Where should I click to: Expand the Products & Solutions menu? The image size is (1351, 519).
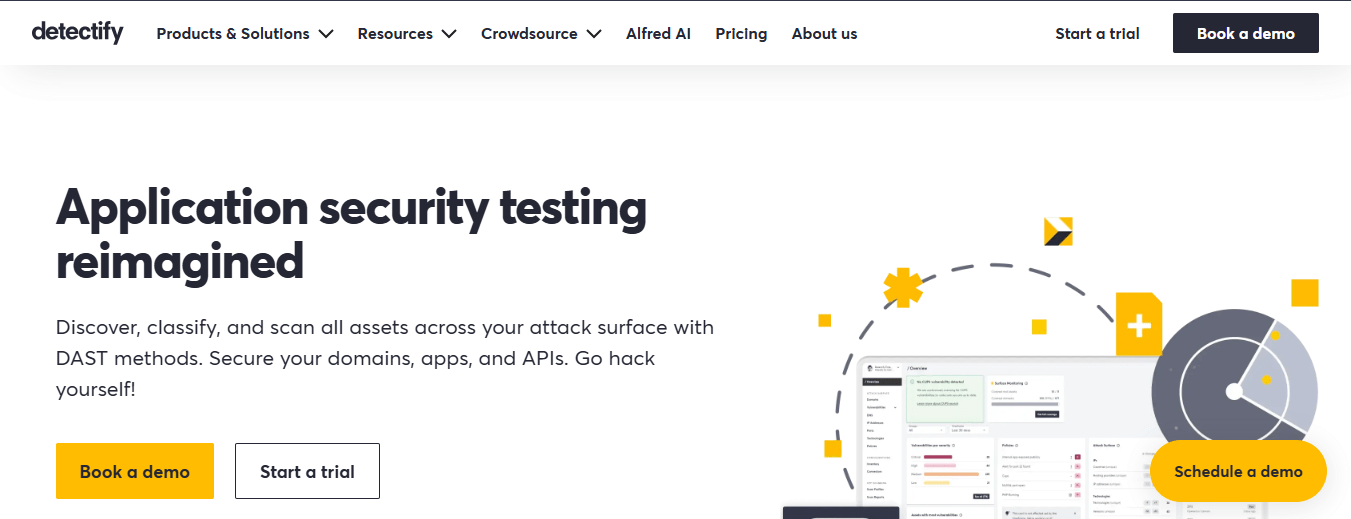point(245,34)
